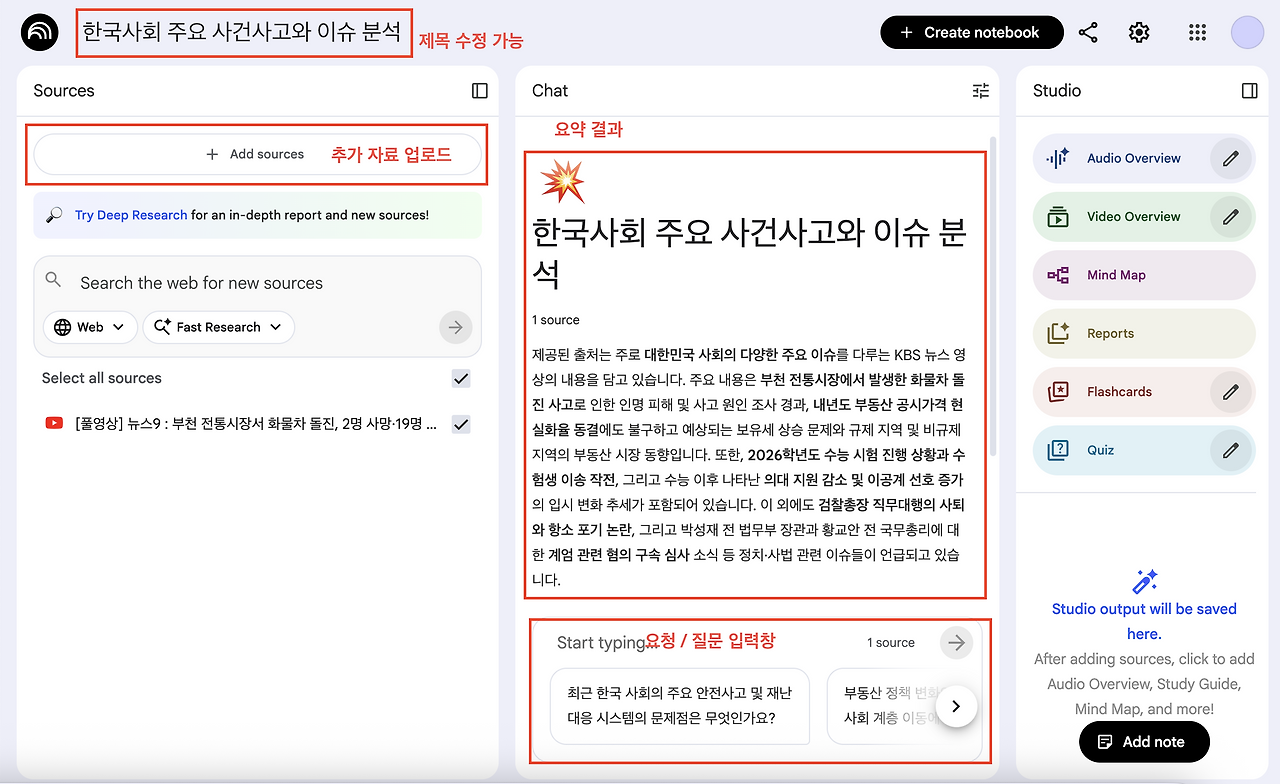The width and height of the screenshot is (1280, 784).
Task: Click the NotebookLM logo
Action: (39, 31)
